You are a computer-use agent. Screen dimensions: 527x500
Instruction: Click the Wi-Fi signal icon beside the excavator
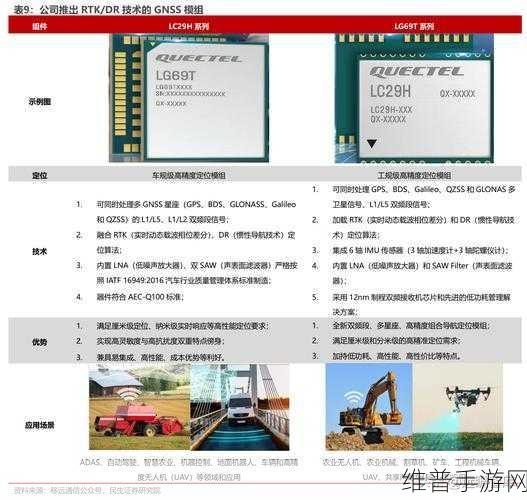point(353,398)
